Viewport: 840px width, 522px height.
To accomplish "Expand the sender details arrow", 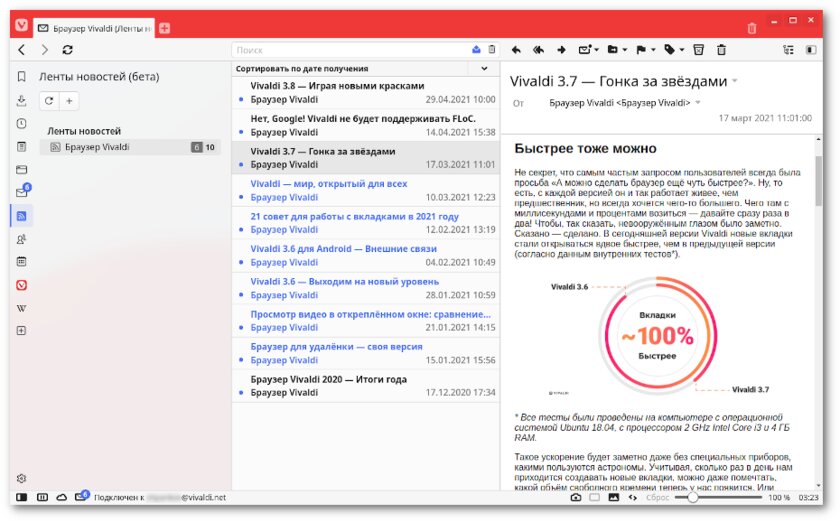I will tap(698, 102).
